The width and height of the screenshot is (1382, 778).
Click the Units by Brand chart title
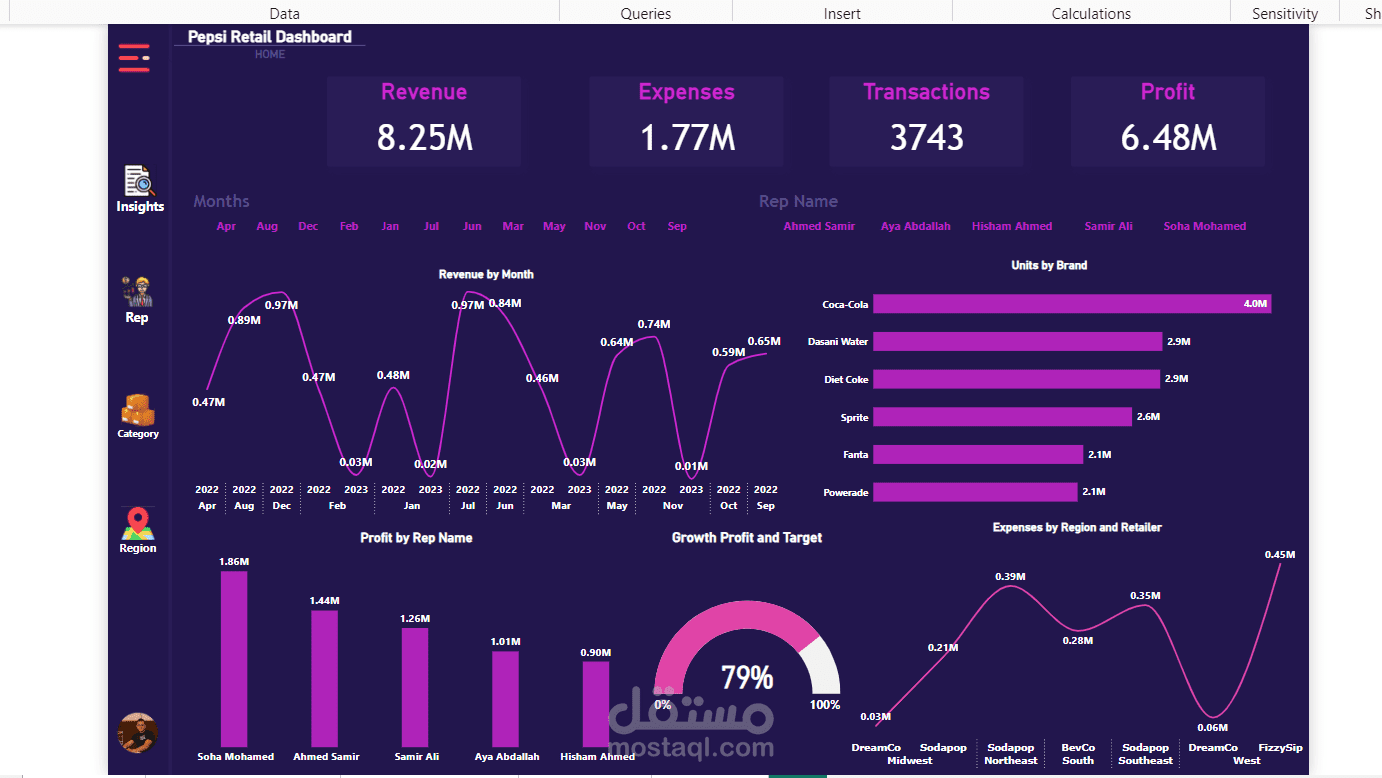[1049, 265]
